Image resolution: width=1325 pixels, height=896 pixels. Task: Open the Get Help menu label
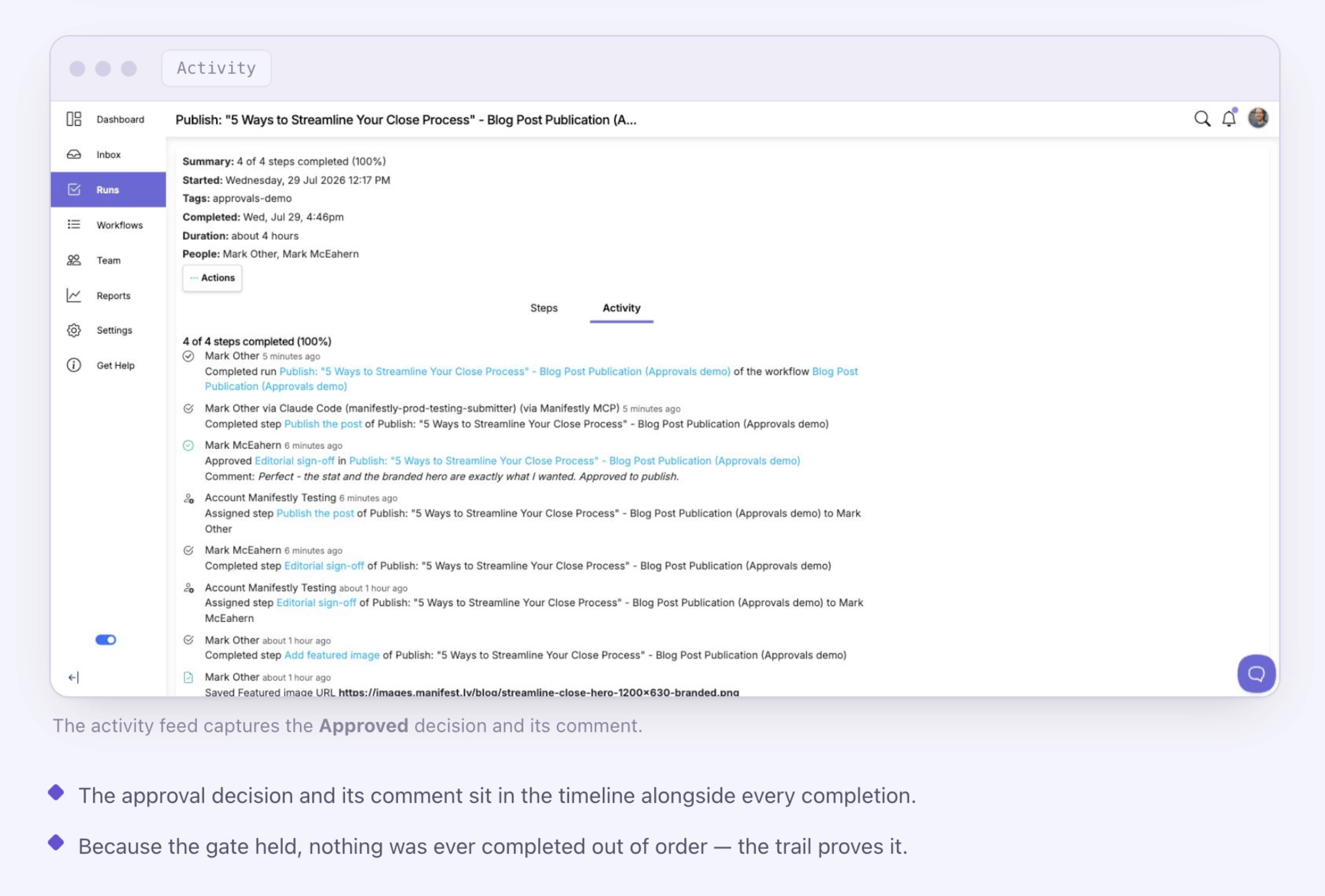pyautogui.click(x=116, y=366)
